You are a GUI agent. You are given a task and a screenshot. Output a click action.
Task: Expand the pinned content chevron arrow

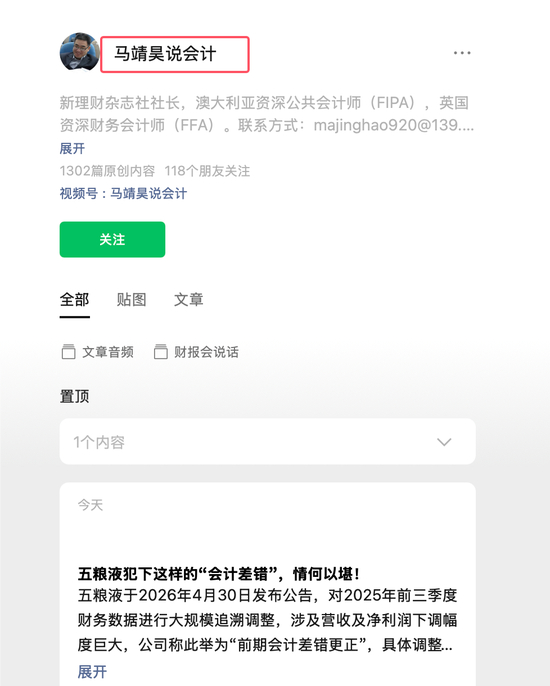444,442
